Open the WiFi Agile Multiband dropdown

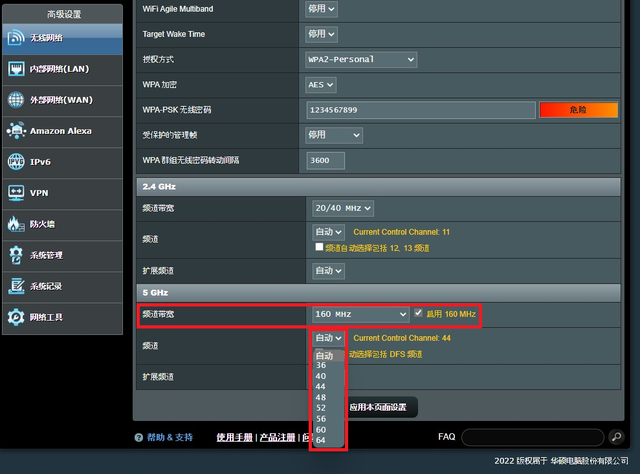(x=321, y=9)
